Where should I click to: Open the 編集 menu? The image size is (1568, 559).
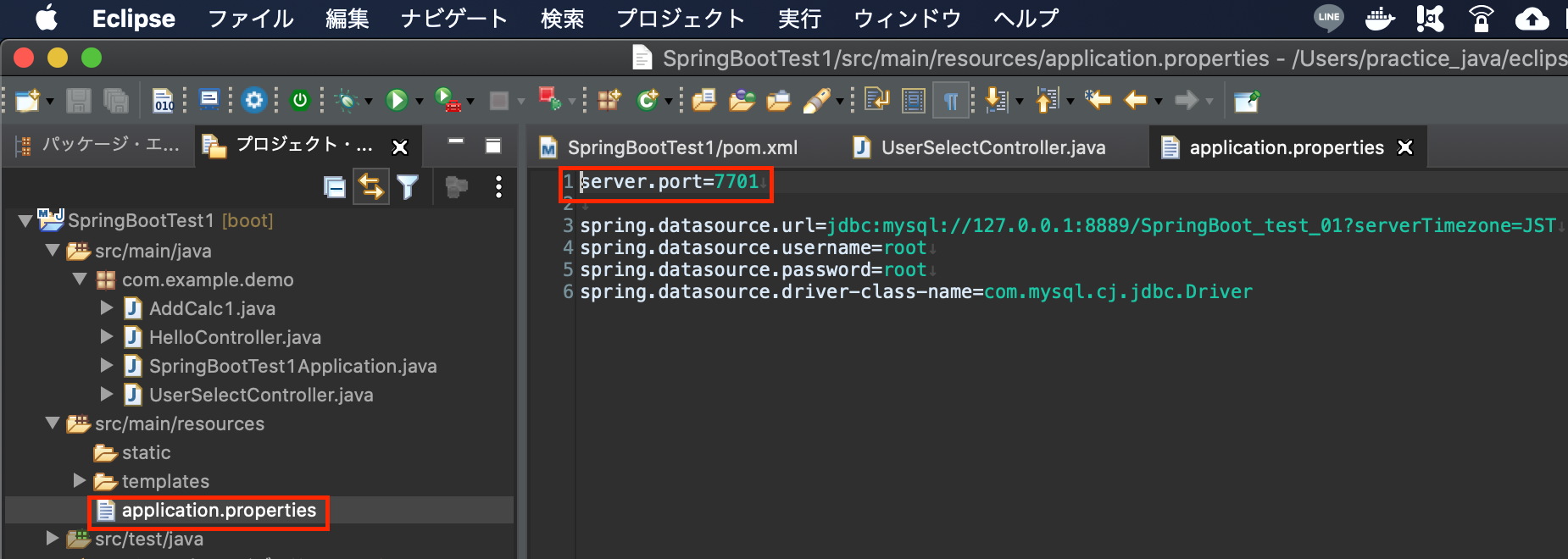(348, 19)
